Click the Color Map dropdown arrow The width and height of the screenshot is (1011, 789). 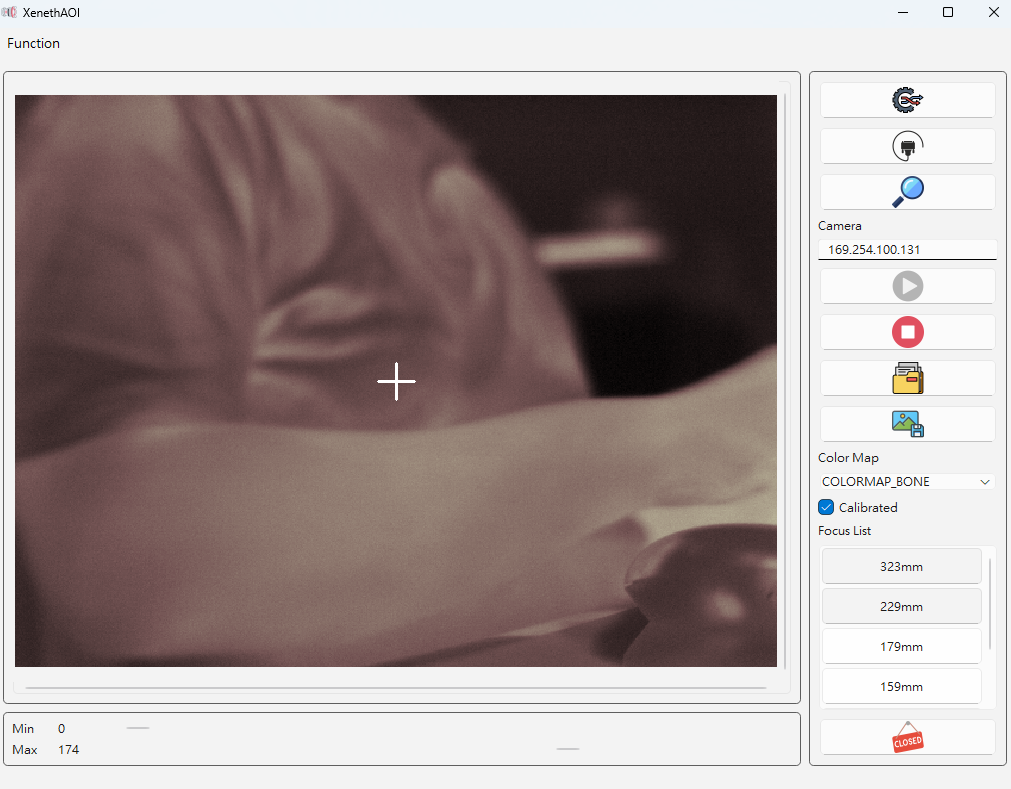tap(985, 482)
